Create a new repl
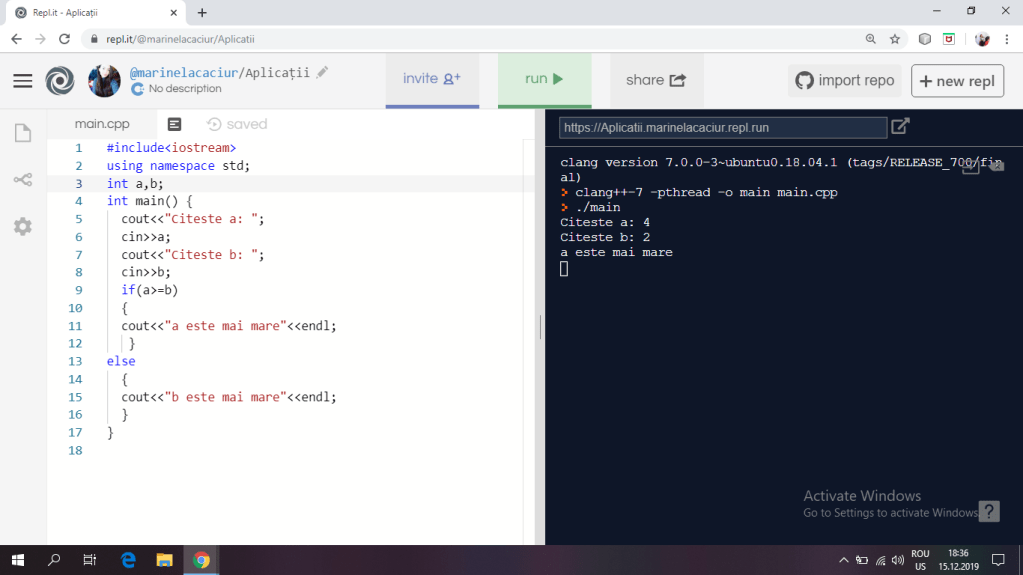1023x575 pixels. (x=957, y=81)
